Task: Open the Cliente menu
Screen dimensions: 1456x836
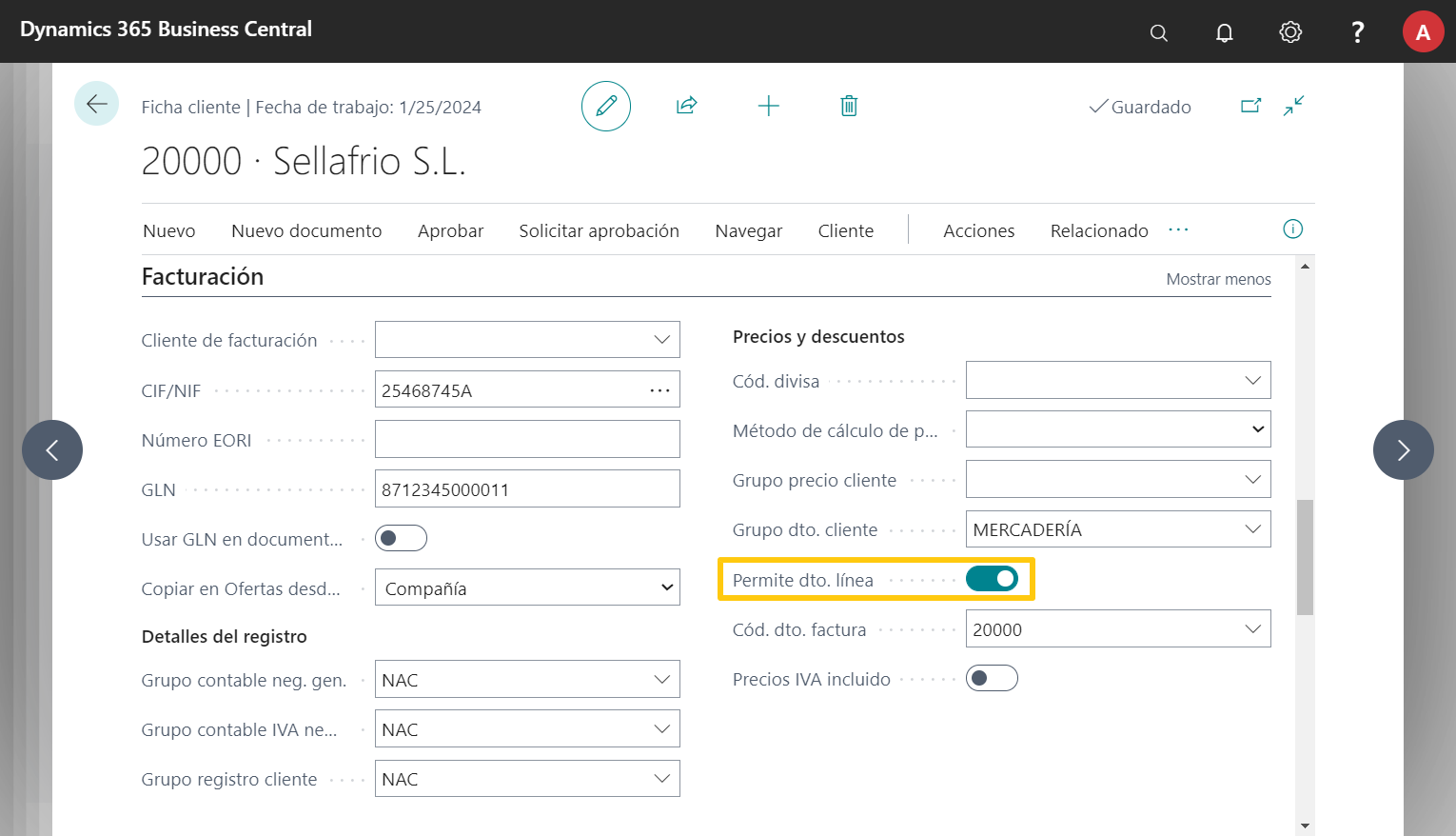Action: click(x=845, y=230)
